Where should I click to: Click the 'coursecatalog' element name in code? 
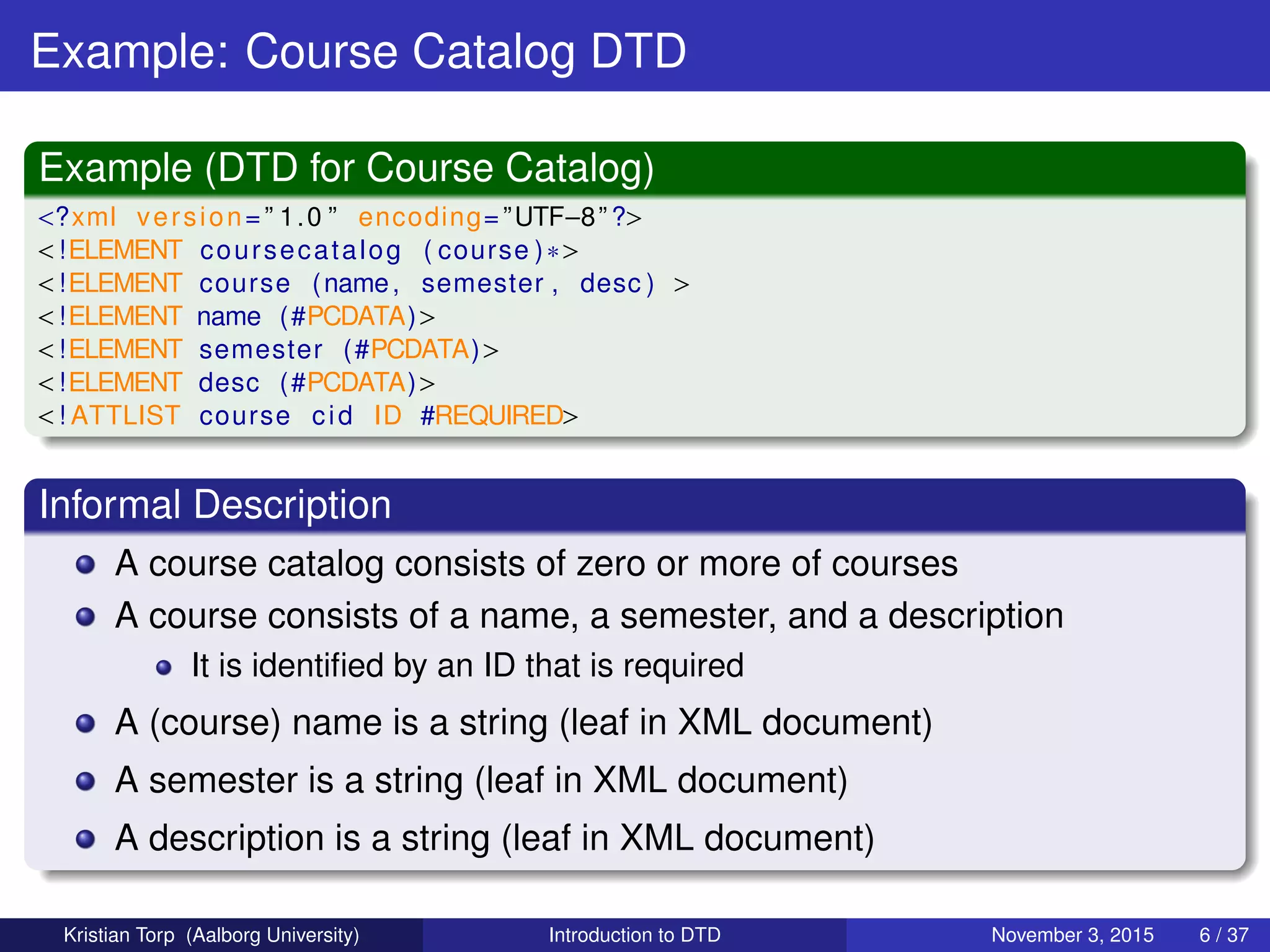click(x=300, y=251)
